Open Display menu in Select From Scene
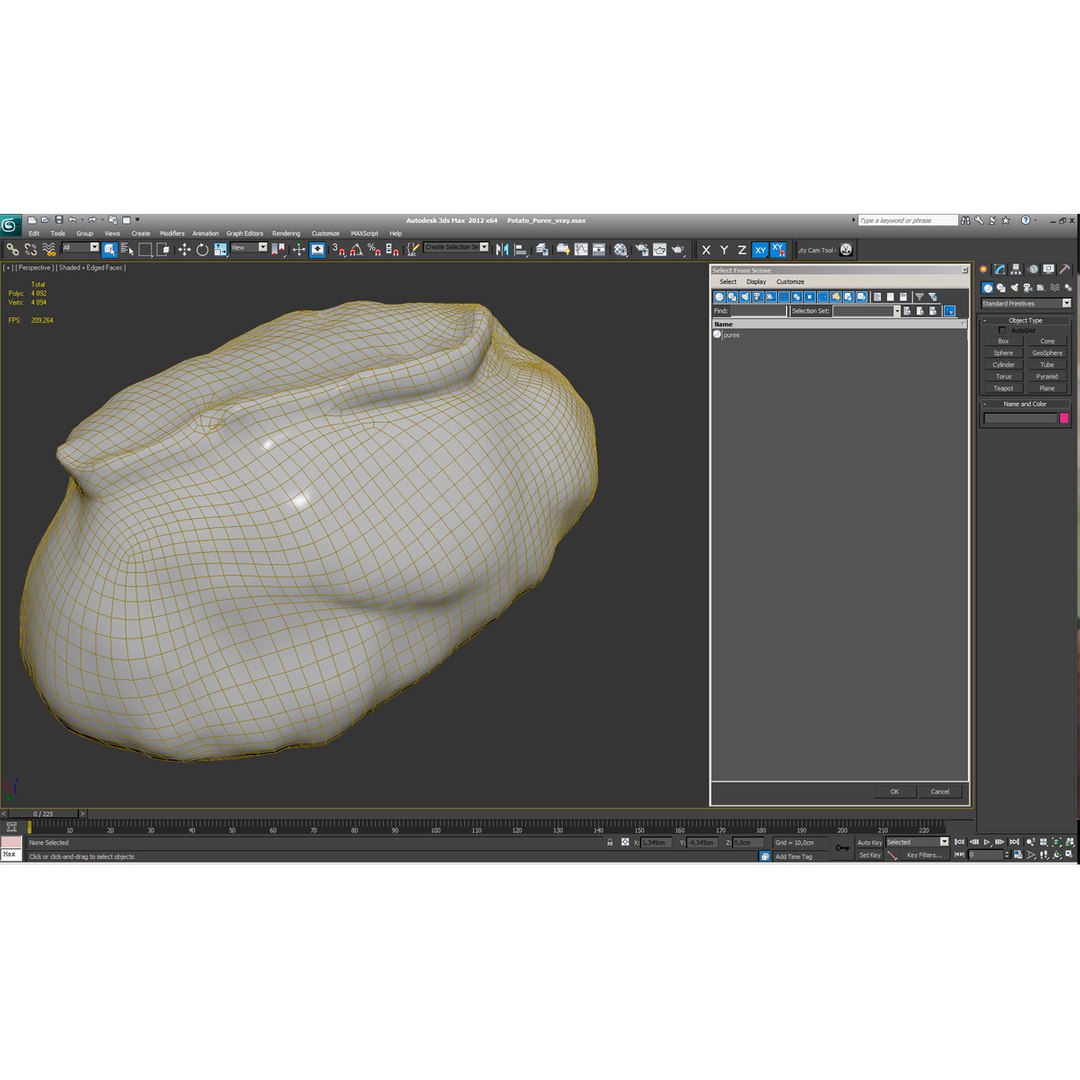This screenshot has height=1080, width=1080. click(756, 282)
